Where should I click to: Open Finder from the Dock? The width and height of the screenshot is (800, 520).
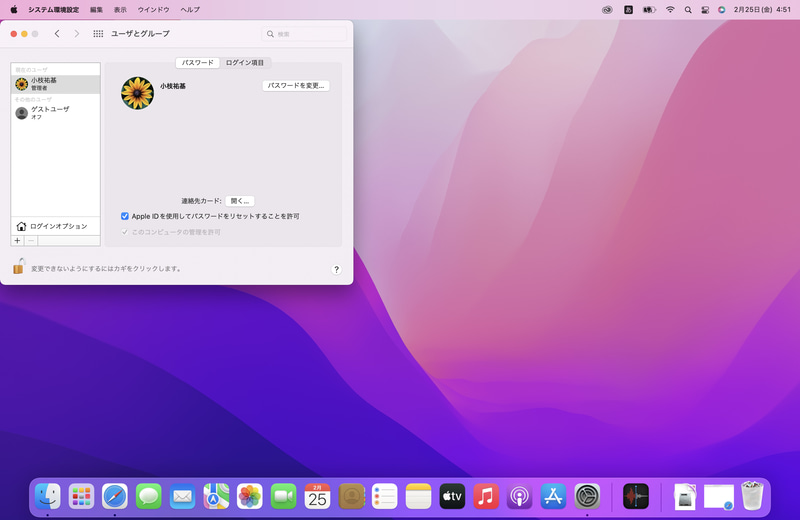47,496
